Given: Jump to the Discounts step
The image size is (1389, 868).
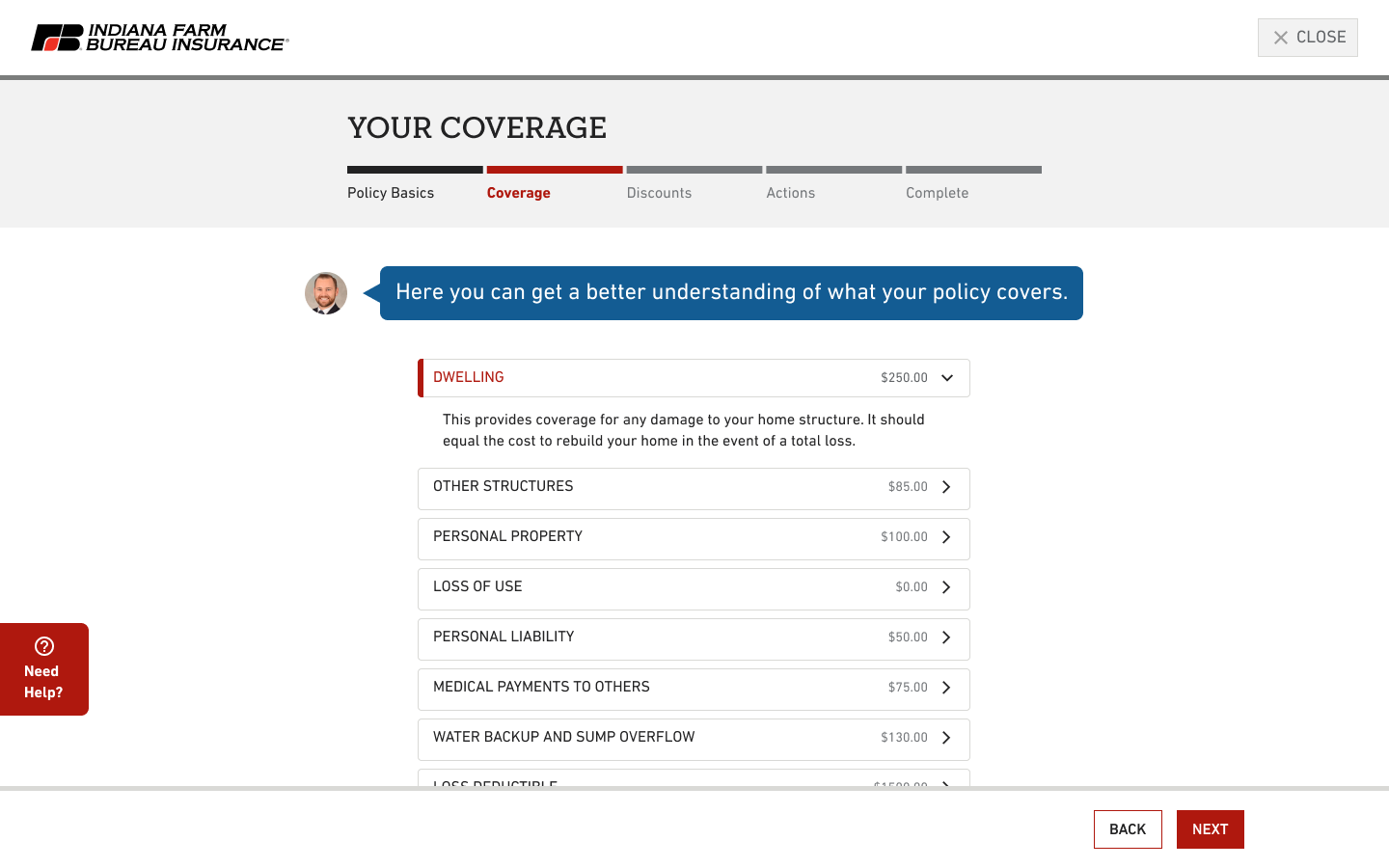Looking at the screenshot, I should [659, 193].
